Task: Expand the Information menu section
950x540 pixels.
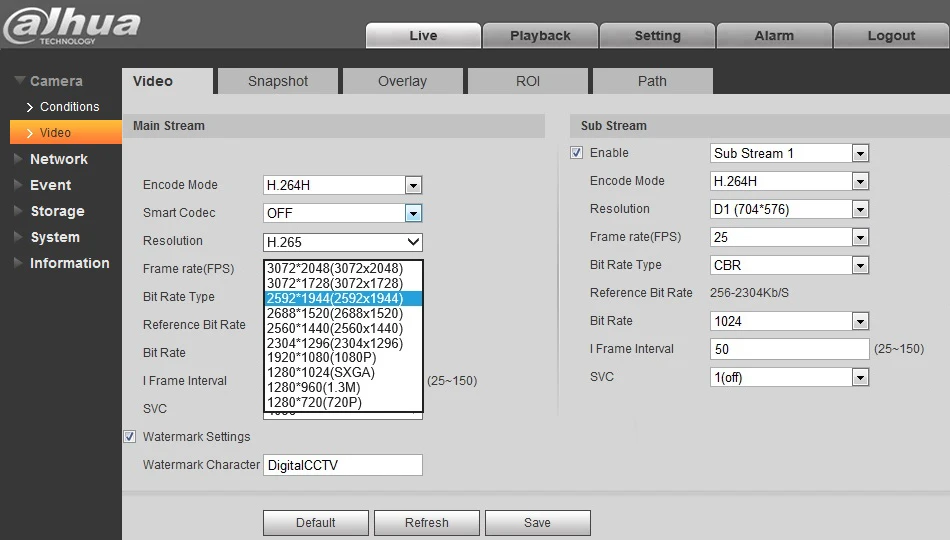Action: [x=62, y=263]
